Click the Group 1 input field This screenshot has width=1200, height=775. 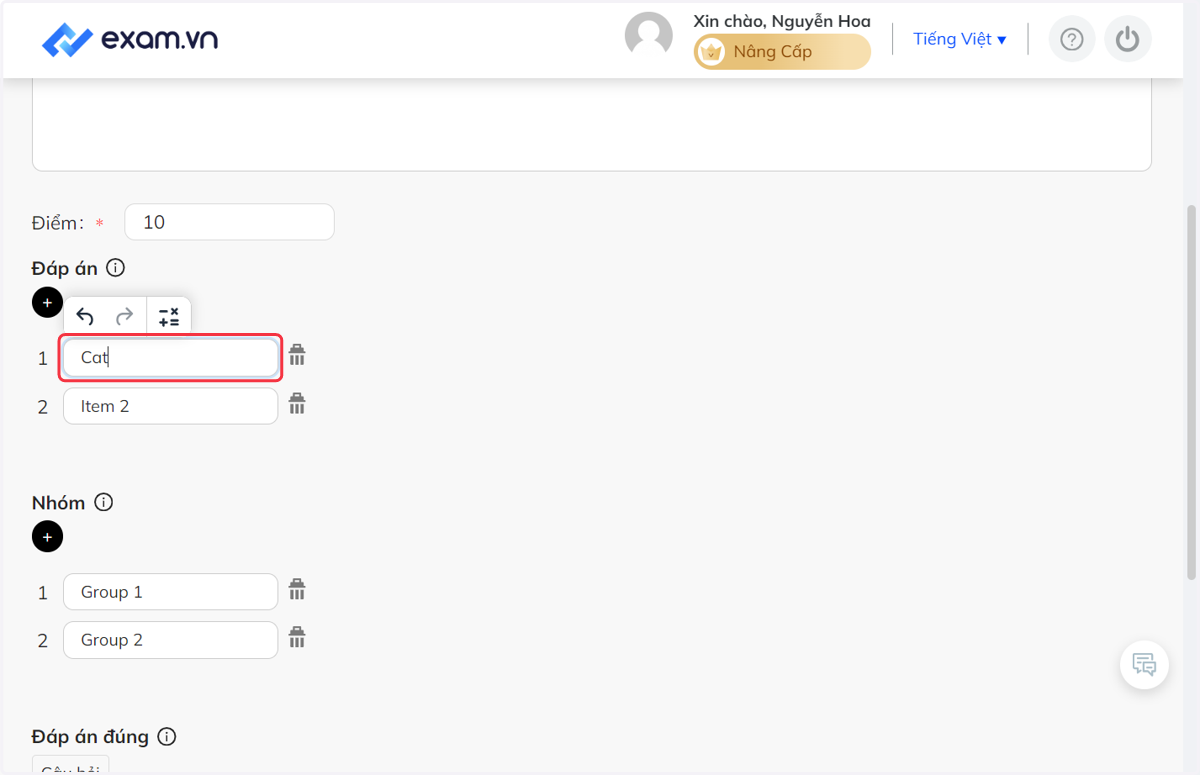click(x=171, y=592)
